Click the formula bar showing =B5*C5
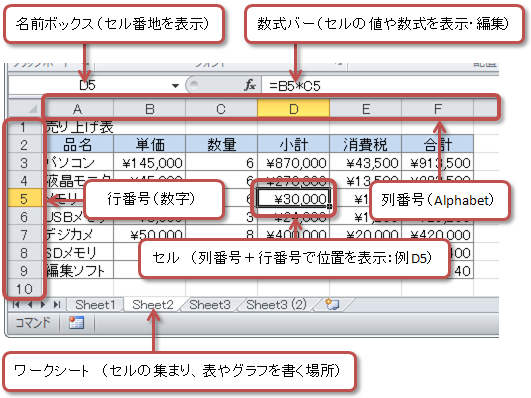Viewport: 531px width, 398px height. (379, 86)
